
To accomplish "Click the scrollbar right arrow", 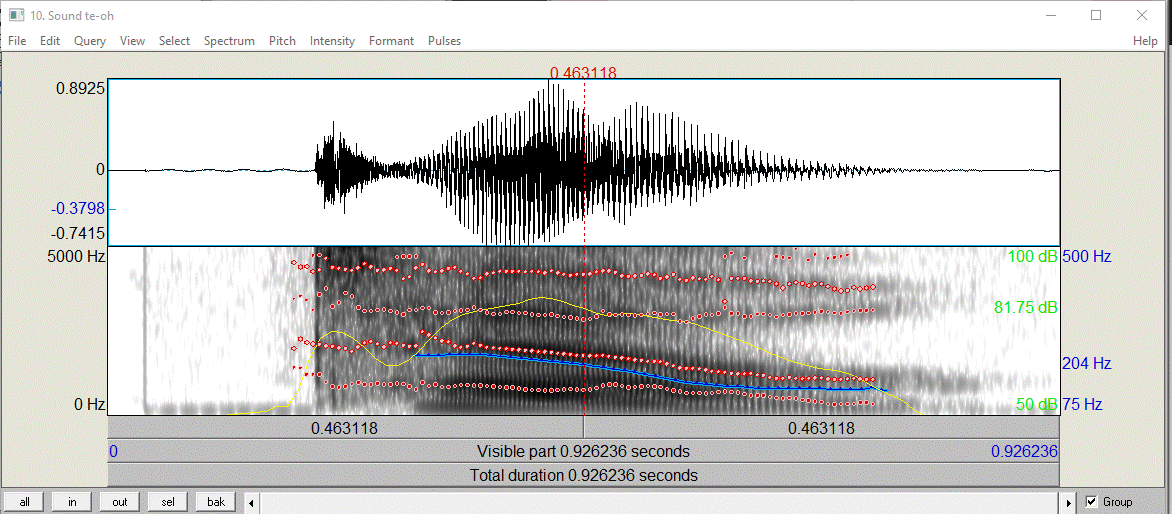I will pos(1069,501).
